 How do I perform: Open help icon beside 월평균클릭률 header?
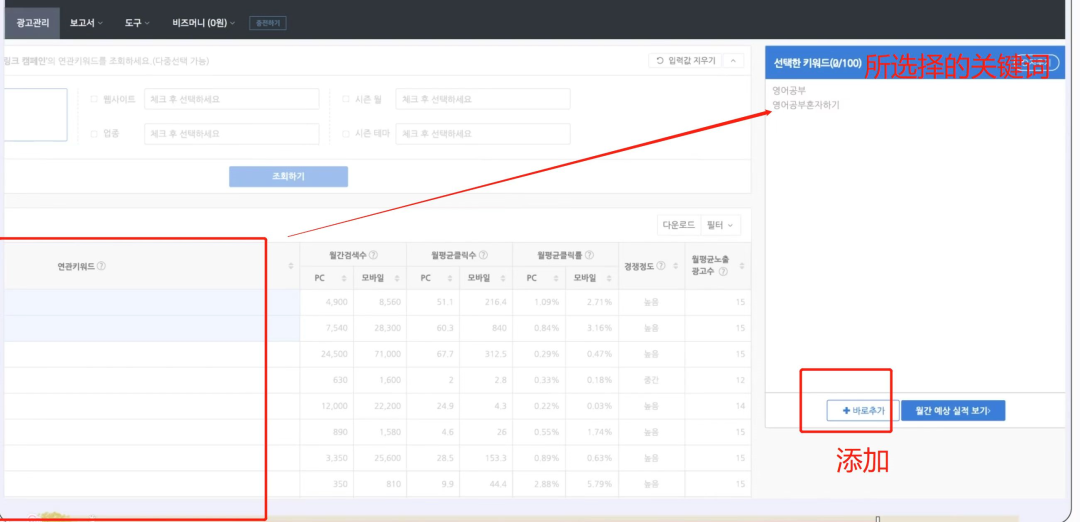(x=590, y=255)
